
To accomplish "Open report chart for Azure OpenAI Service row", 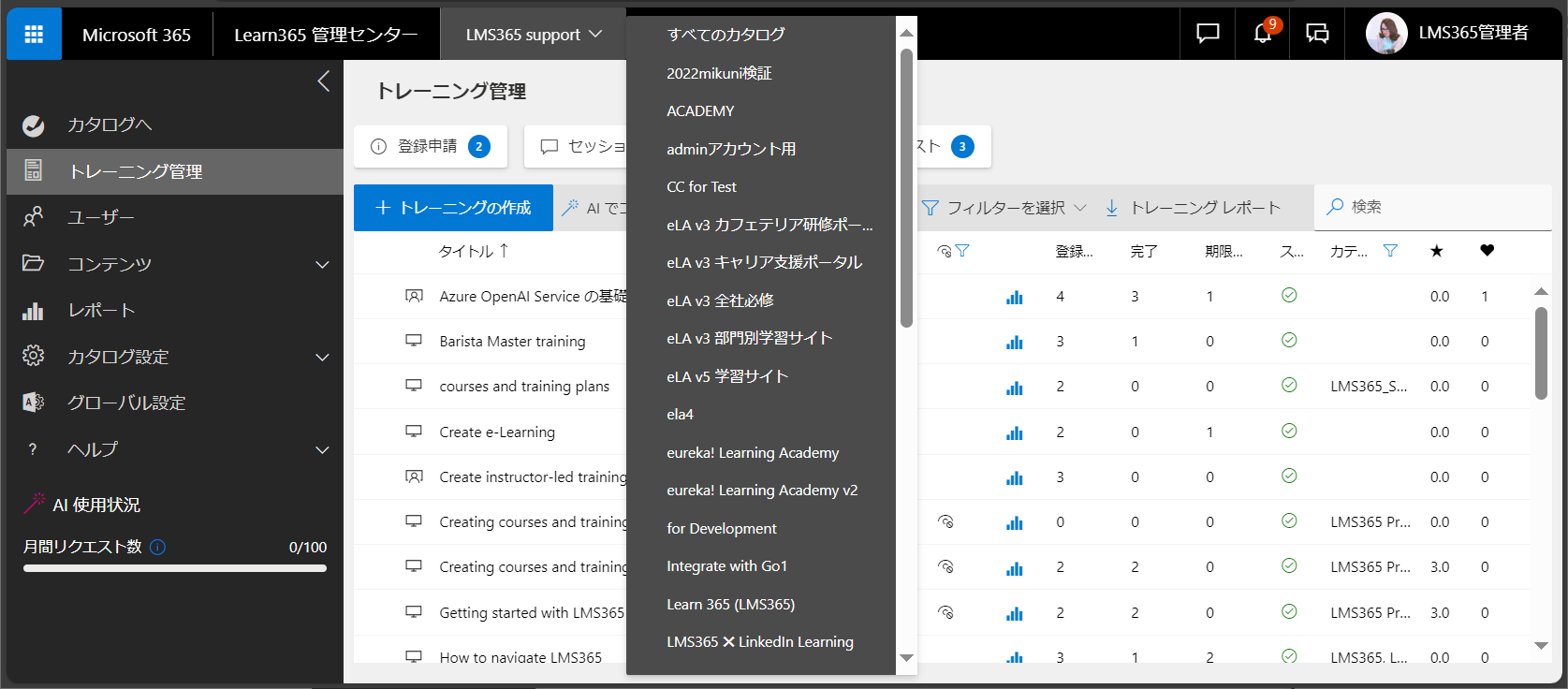I will click(x=1014, y=297).
